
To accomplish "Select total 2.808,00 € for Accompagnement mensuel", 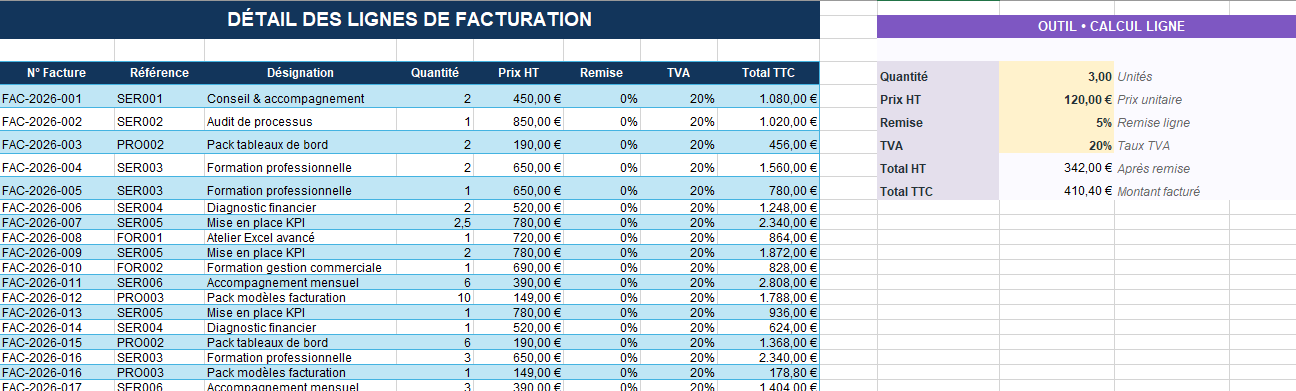I will (x=769, y=283).
